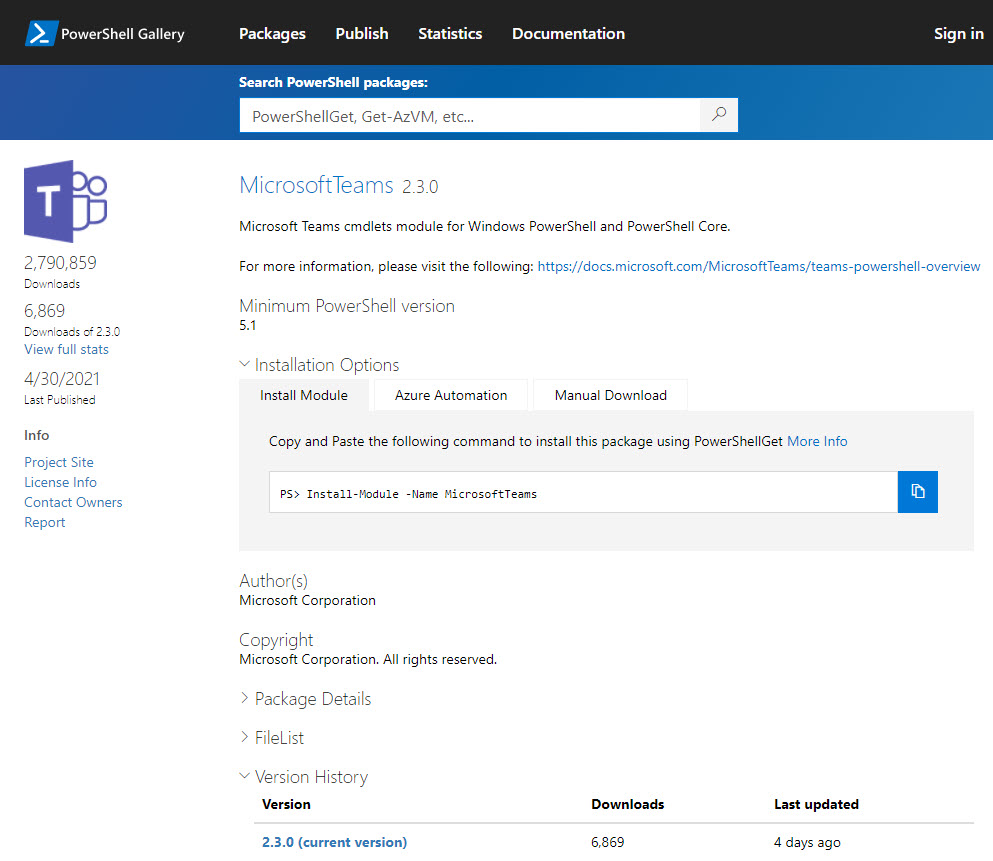This screenshot has height=861, width=993.
Task: Click the Downloads column header
Action: click(628, 804)
